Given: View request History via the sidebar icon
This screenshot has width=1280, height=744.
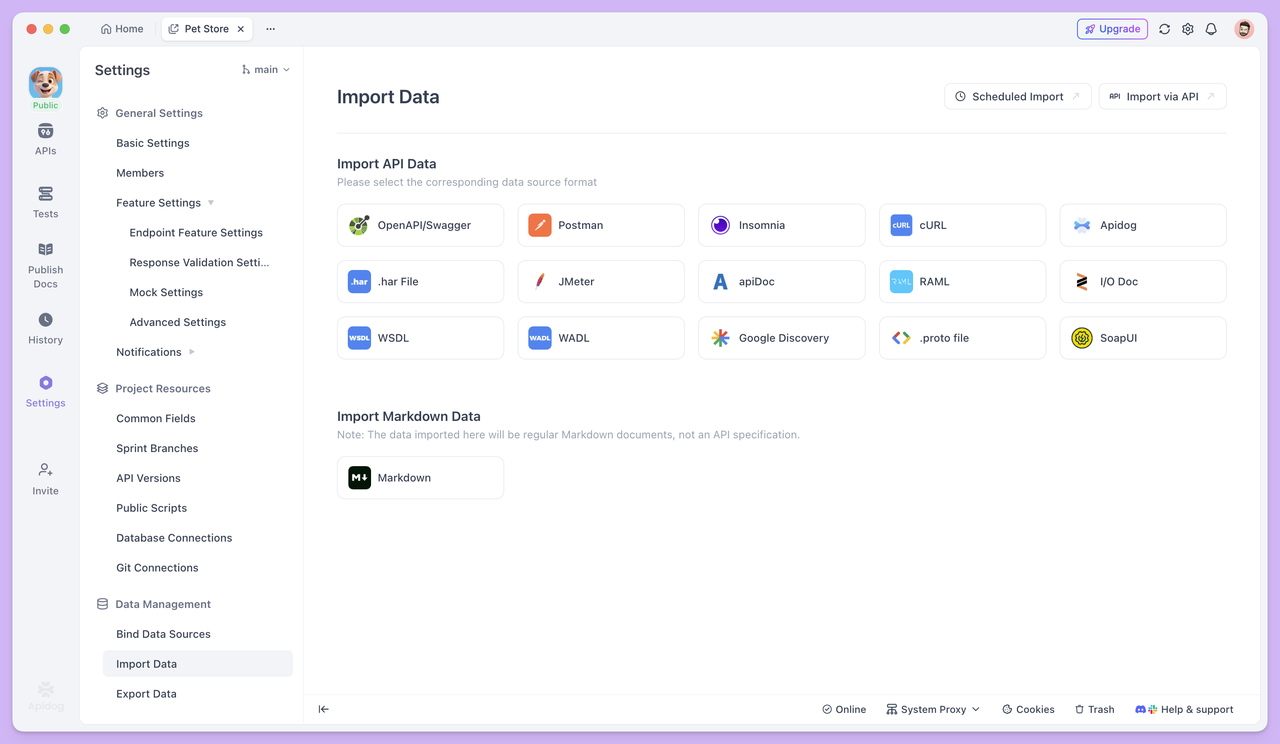Looking at the screenshot, I should pyautogui.click(x=45, y=327).
